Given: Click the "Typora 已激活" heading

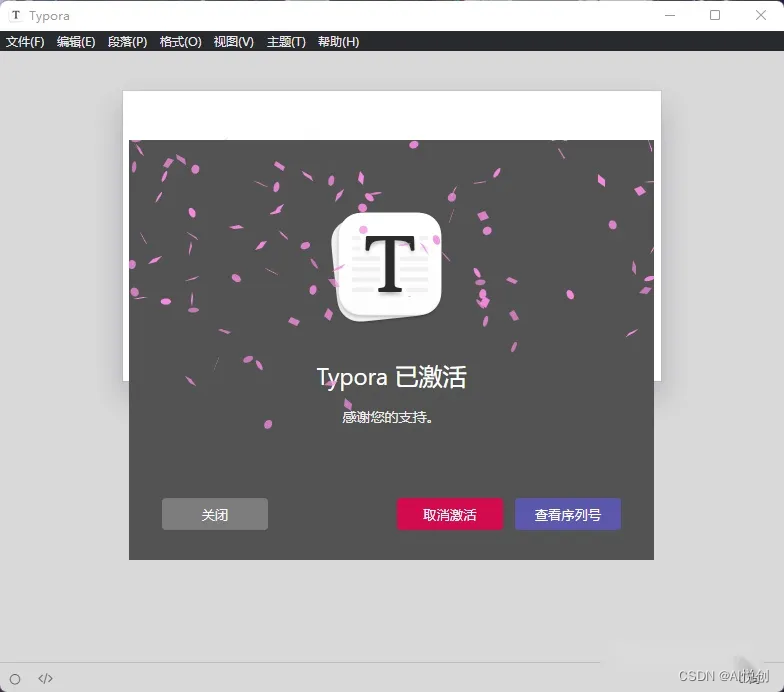Looking at the screenshot, I should pyautogui.click(x=392, y=377).
